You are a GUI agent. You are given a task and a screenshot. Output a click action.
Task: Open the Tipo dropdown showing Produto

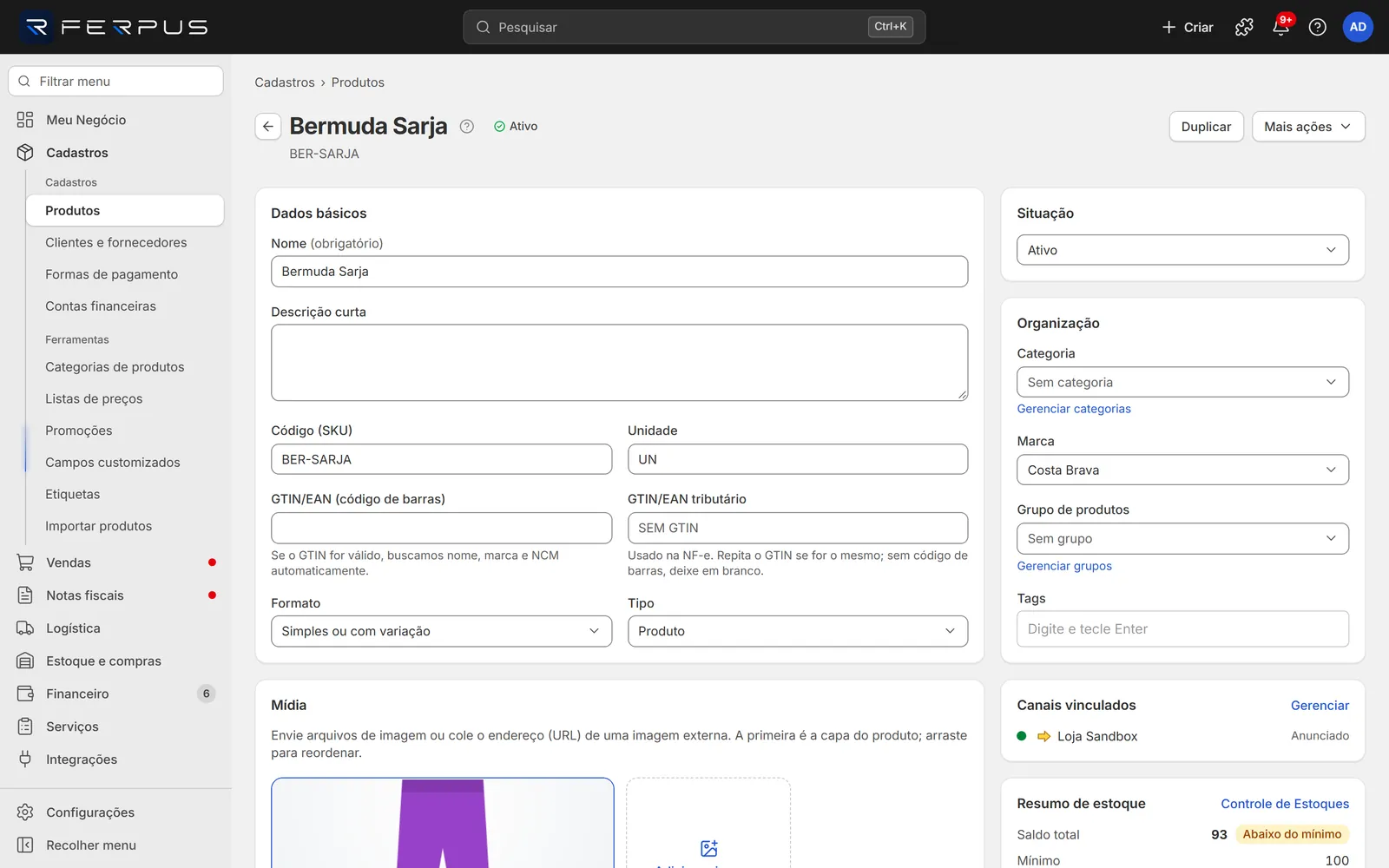click(797, 631)
